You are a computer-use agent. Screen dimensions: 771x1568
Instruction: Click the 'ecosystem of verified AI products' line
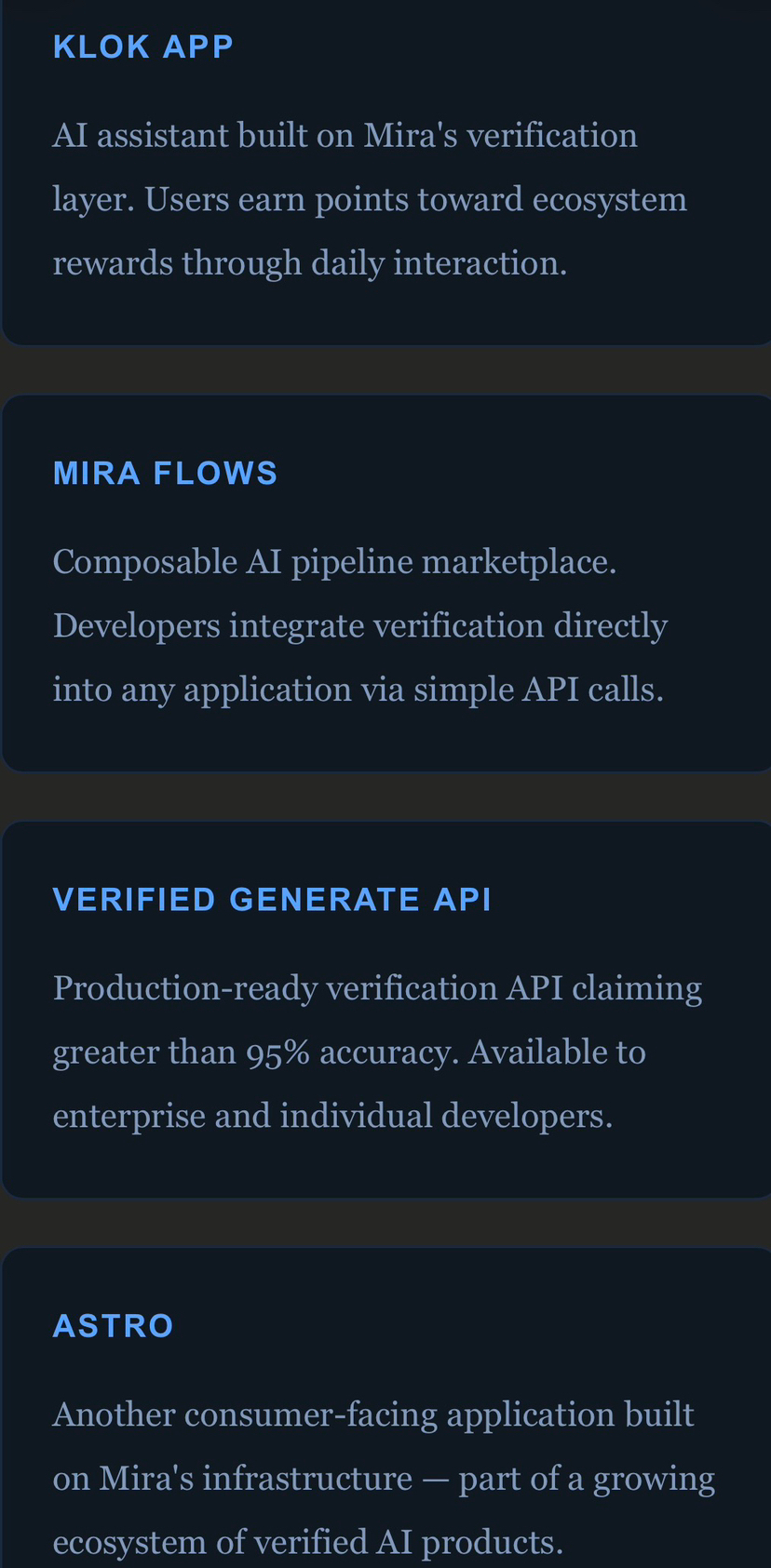click(x=307, y=1542)
